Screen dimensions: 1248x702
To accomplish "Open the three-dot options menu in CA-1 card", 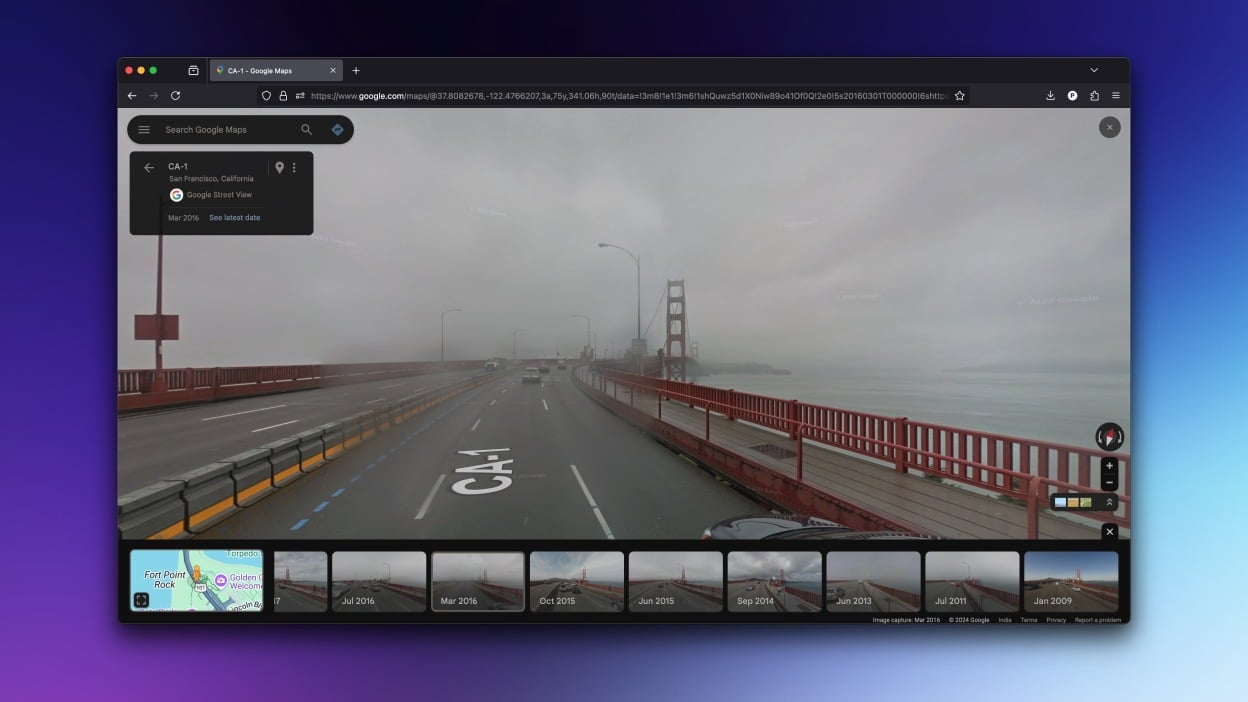I will click(x=294, y=168).
